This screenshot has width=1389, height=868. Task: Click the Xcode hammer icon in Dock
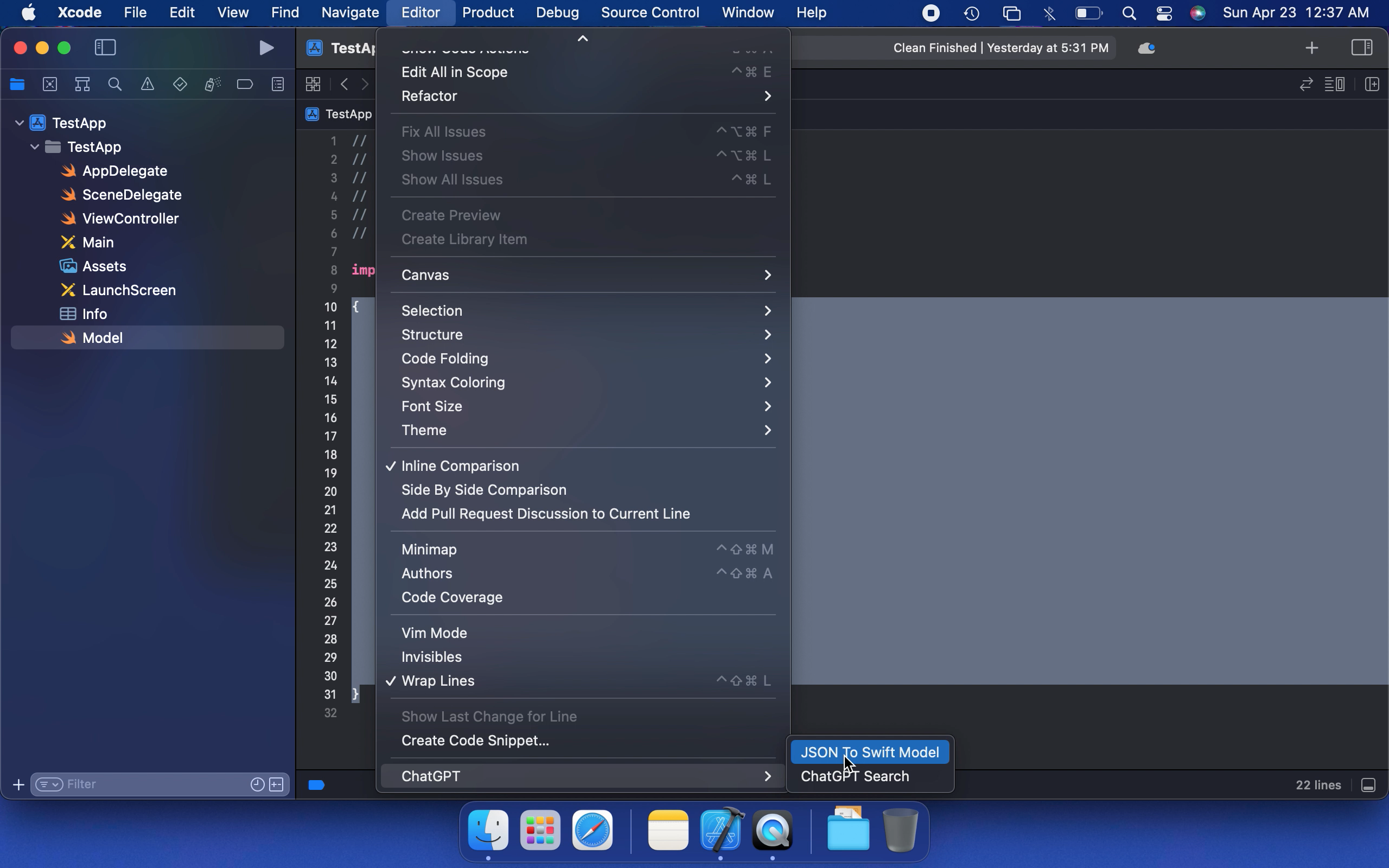(x=721, y=830)
